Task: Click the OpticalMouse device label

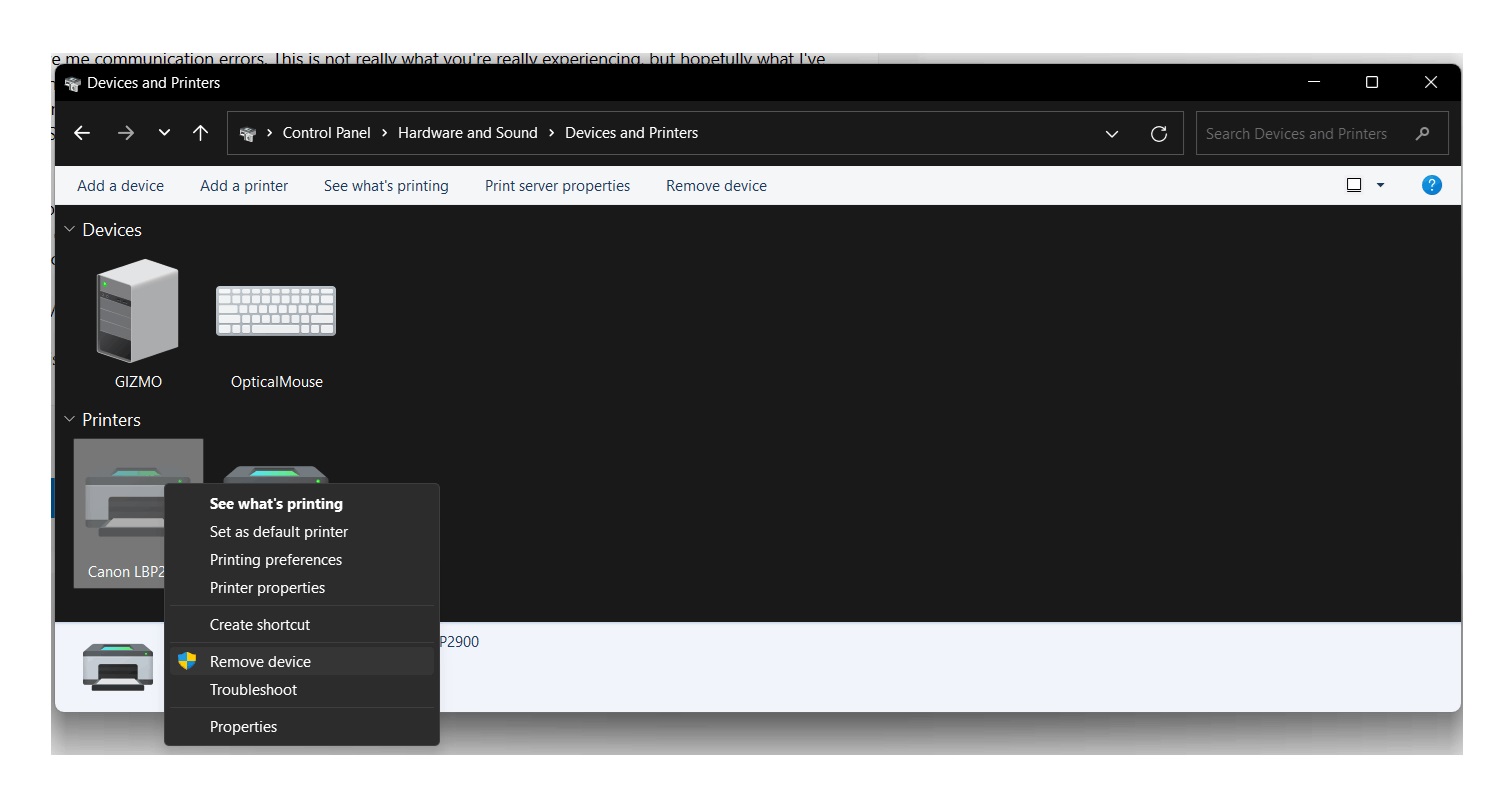Action: [x=277, y=382]
